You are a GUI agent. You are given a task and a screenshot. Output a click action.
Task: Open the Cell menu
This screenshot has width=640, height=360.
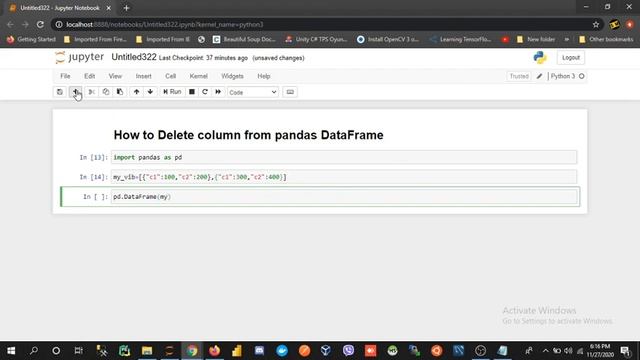(x=170, y=76)
